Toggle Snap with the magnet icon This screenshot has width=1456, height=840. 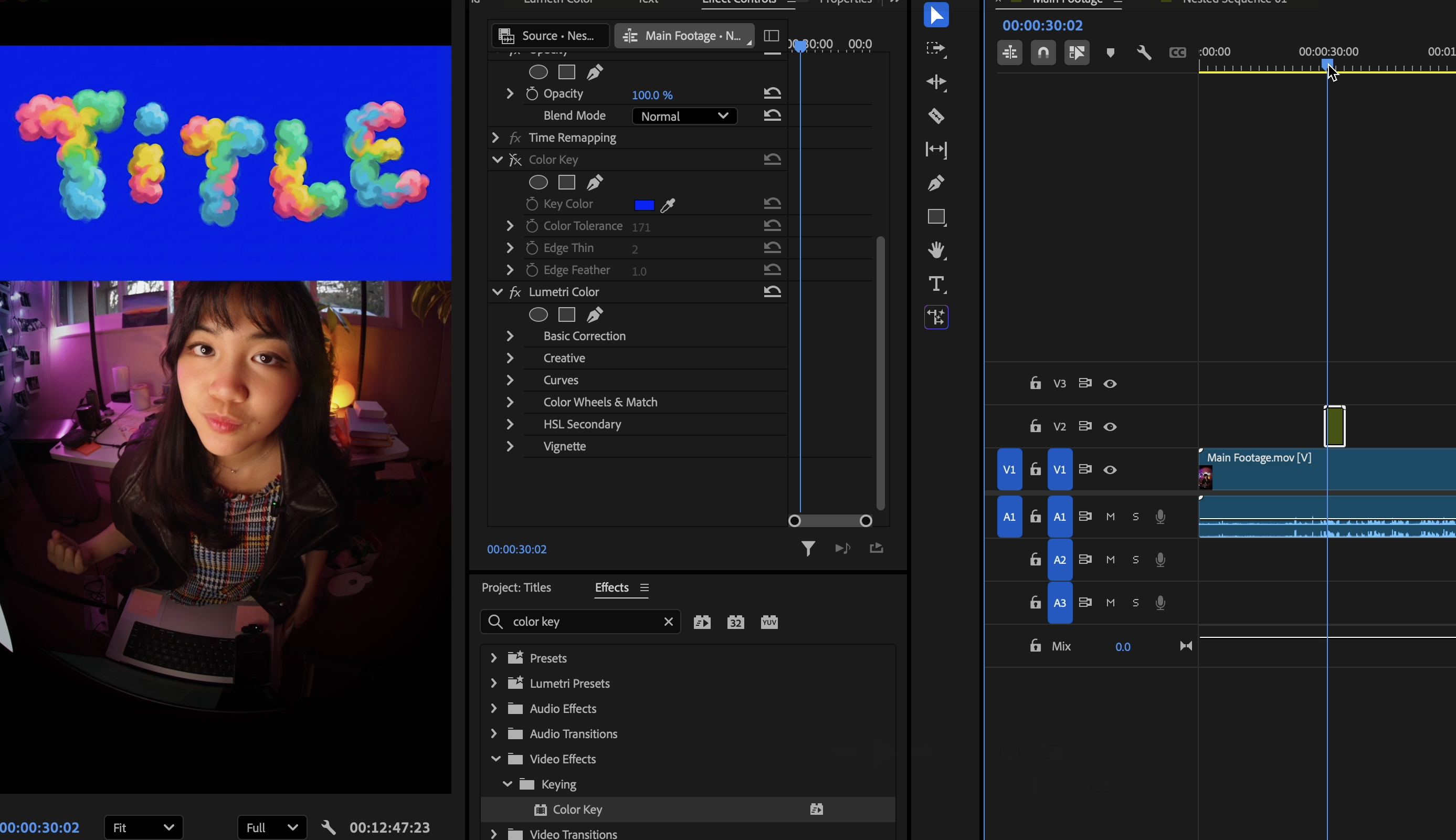(1043, 52)
